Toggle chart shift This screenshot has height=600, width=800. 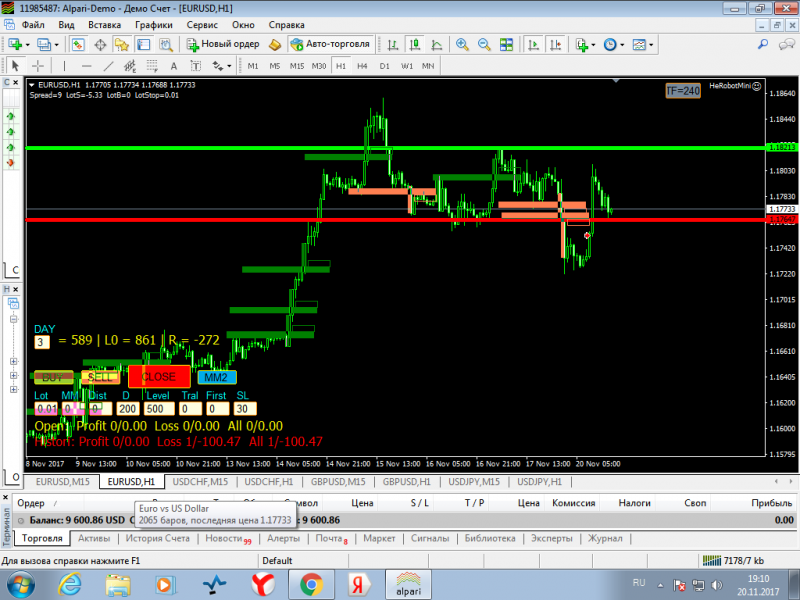point(555,45)
